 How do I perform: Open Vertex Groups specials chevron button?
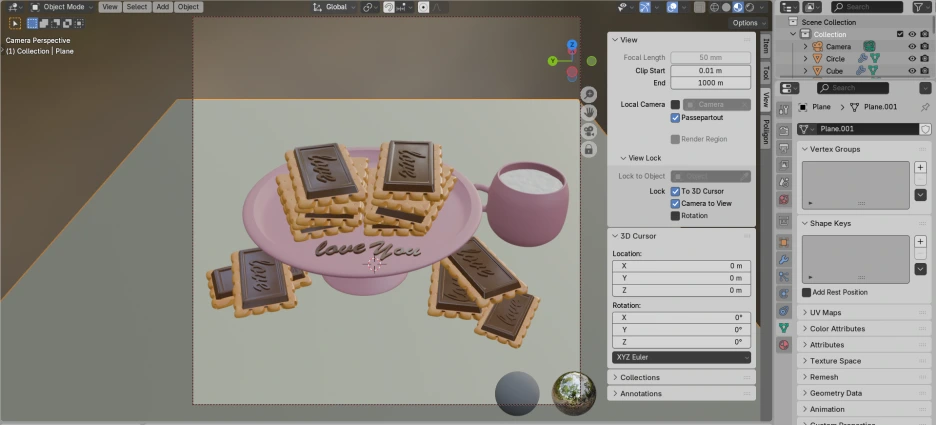click(x=920, y=195)
